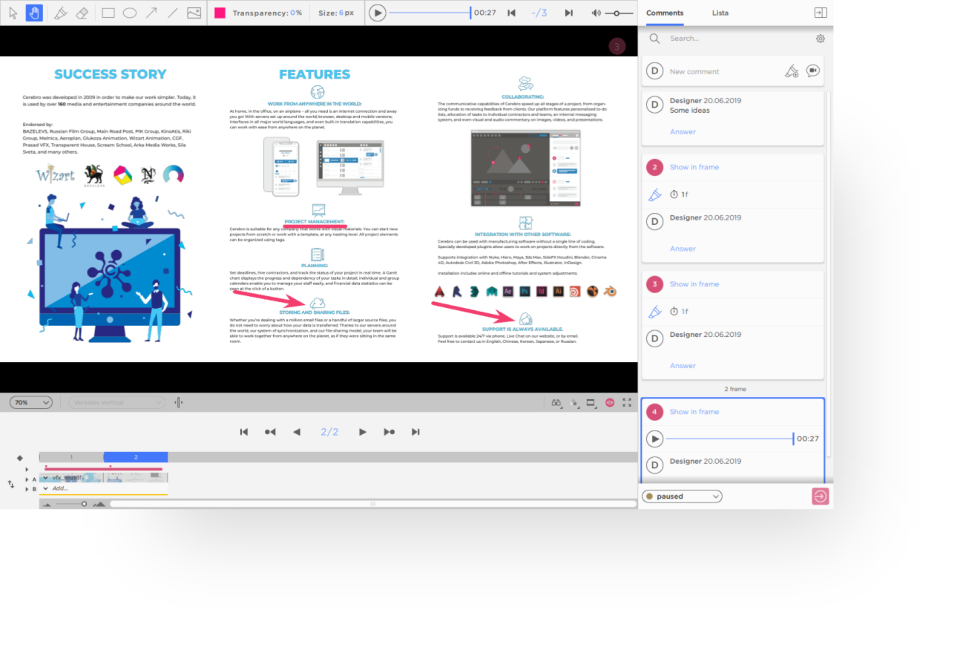Select the Rectangle drawing tool
960x649 pixels.
110,12
